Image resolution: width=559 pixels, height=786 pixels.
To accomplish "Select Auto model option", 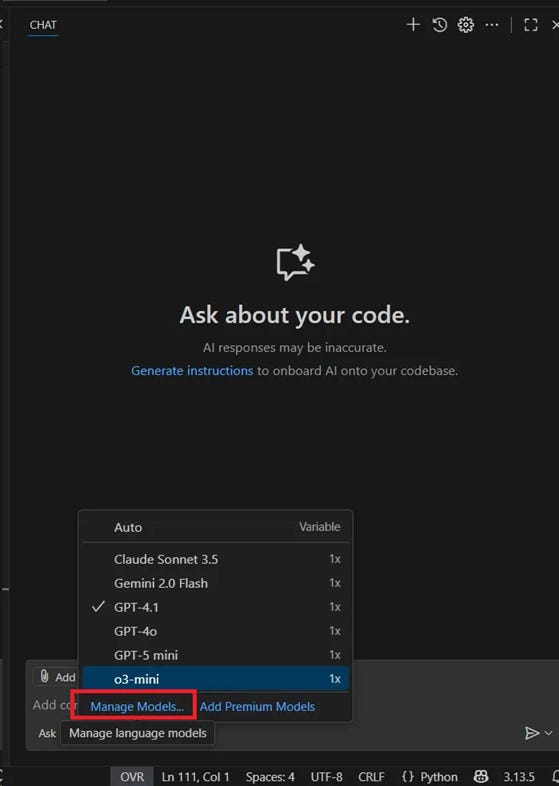I will 216,527.
